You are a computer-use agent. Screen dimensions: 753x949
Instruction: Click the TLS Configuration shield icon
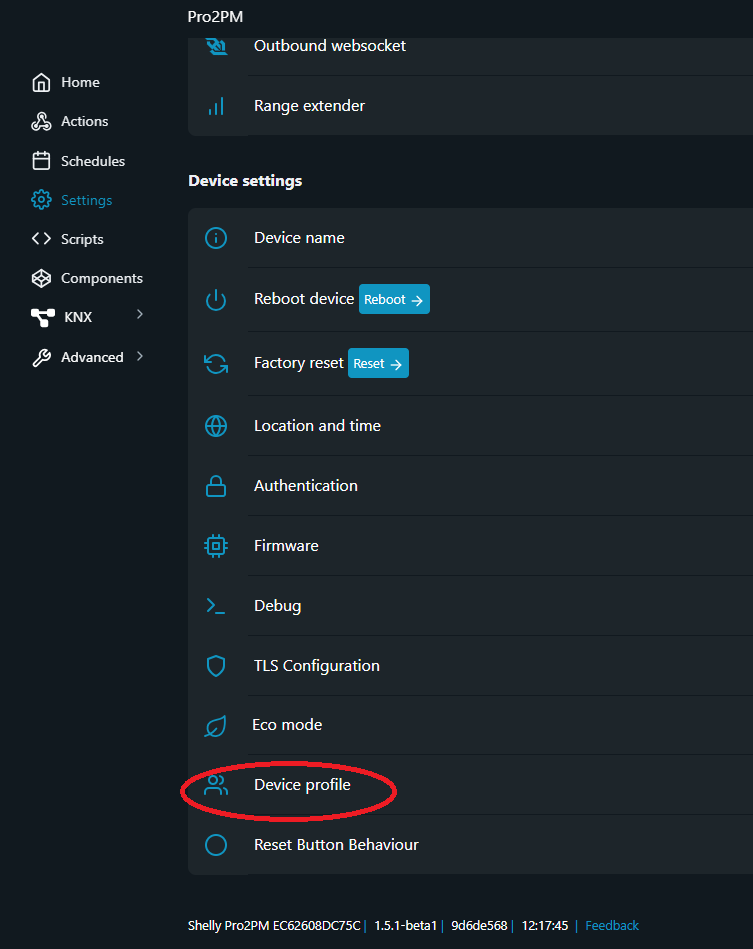[x=216, y=666]
